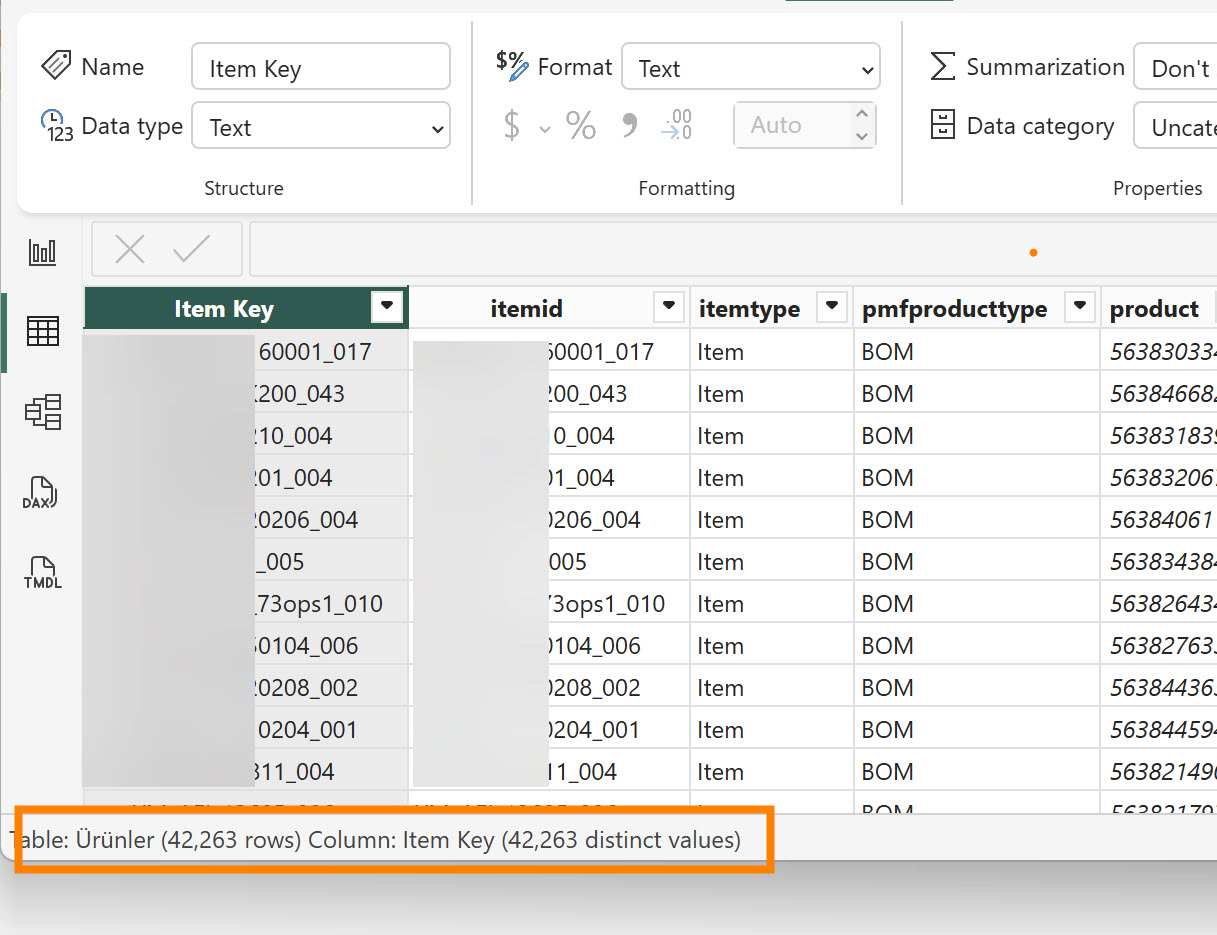The image size is (1217, 935).
Task: Open itemid column filter arrow
Action: 669,308
